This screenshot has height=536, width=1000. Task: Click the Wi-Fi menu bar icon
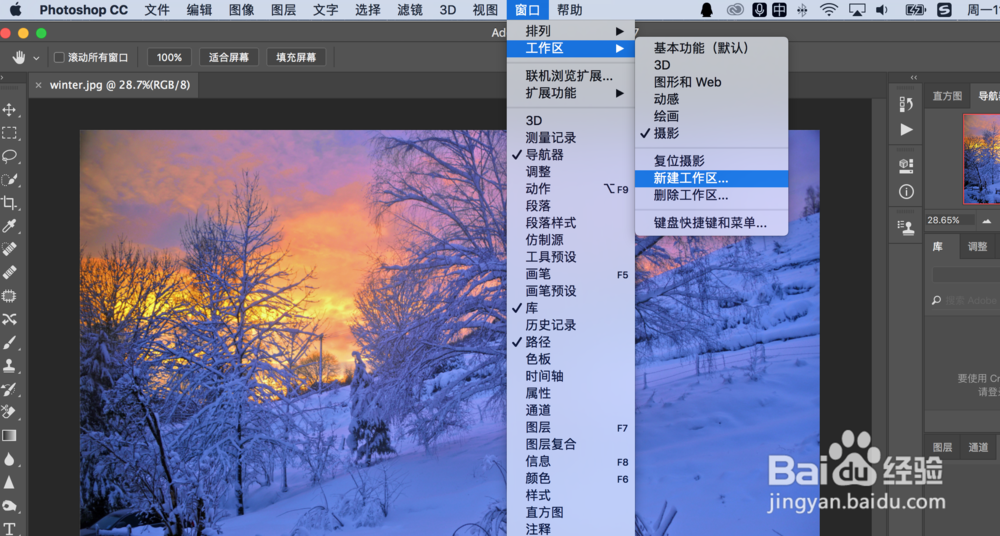pos(828,10)
